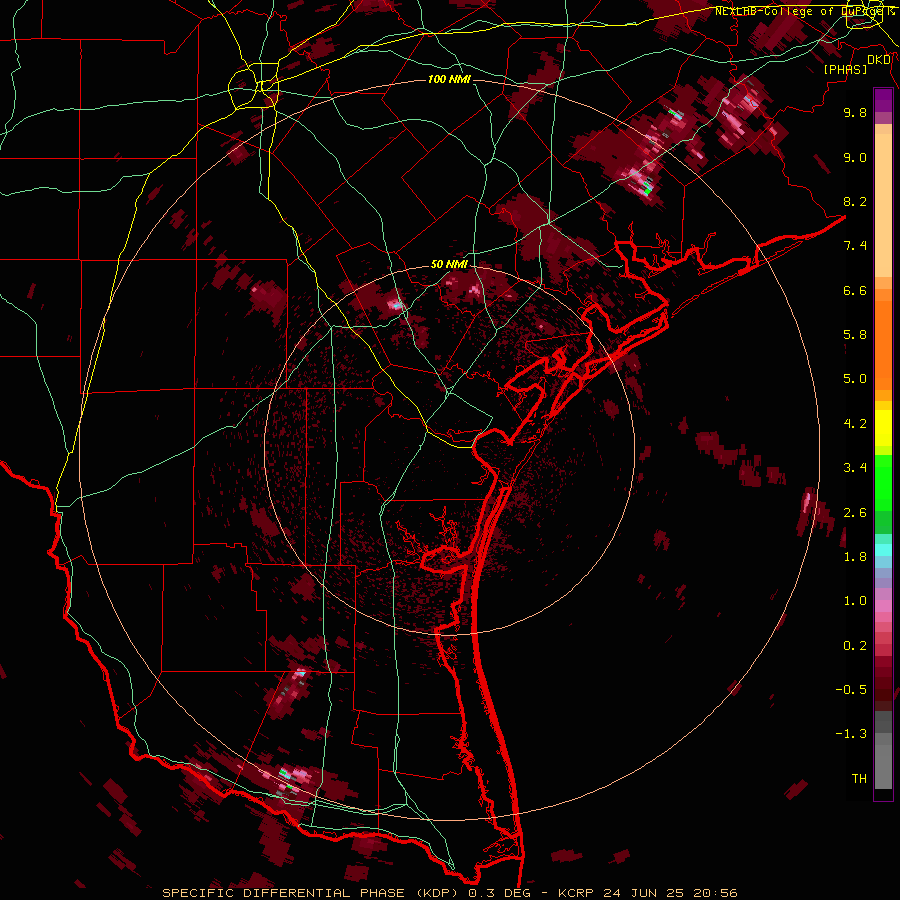The image size is (900, 900).
Task: Click the 1.0 scale value
Action: tap(855, 601)
